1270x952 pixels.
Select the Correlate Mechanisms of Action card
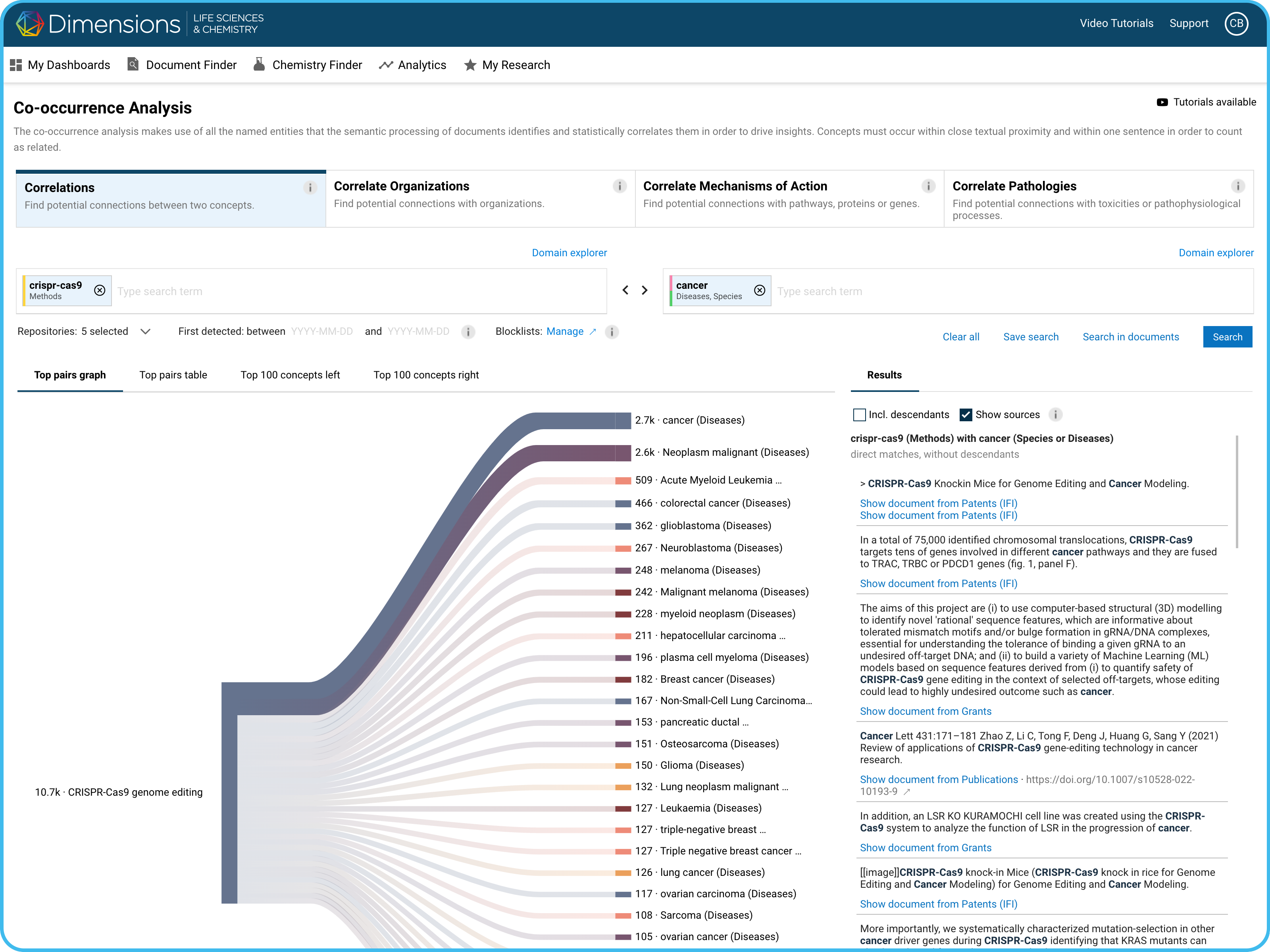tap(789, 198)
